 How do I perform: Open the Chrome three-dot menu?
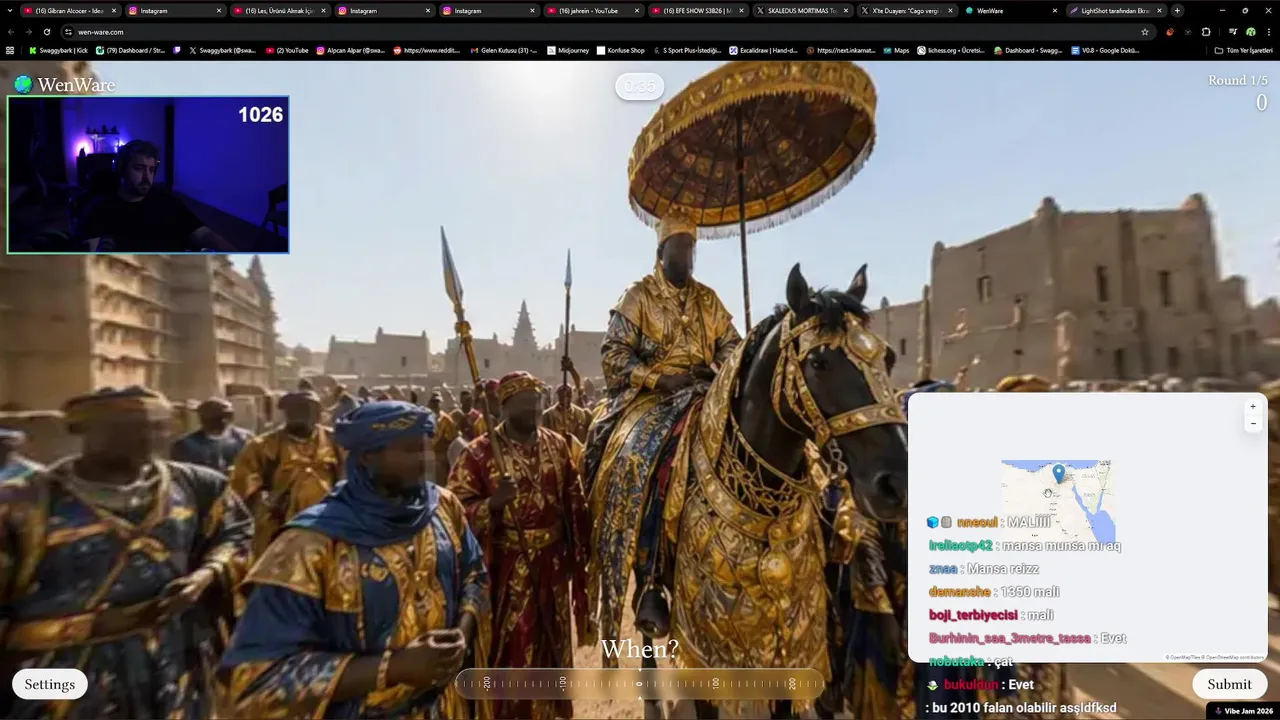[x=1268, y=32]
